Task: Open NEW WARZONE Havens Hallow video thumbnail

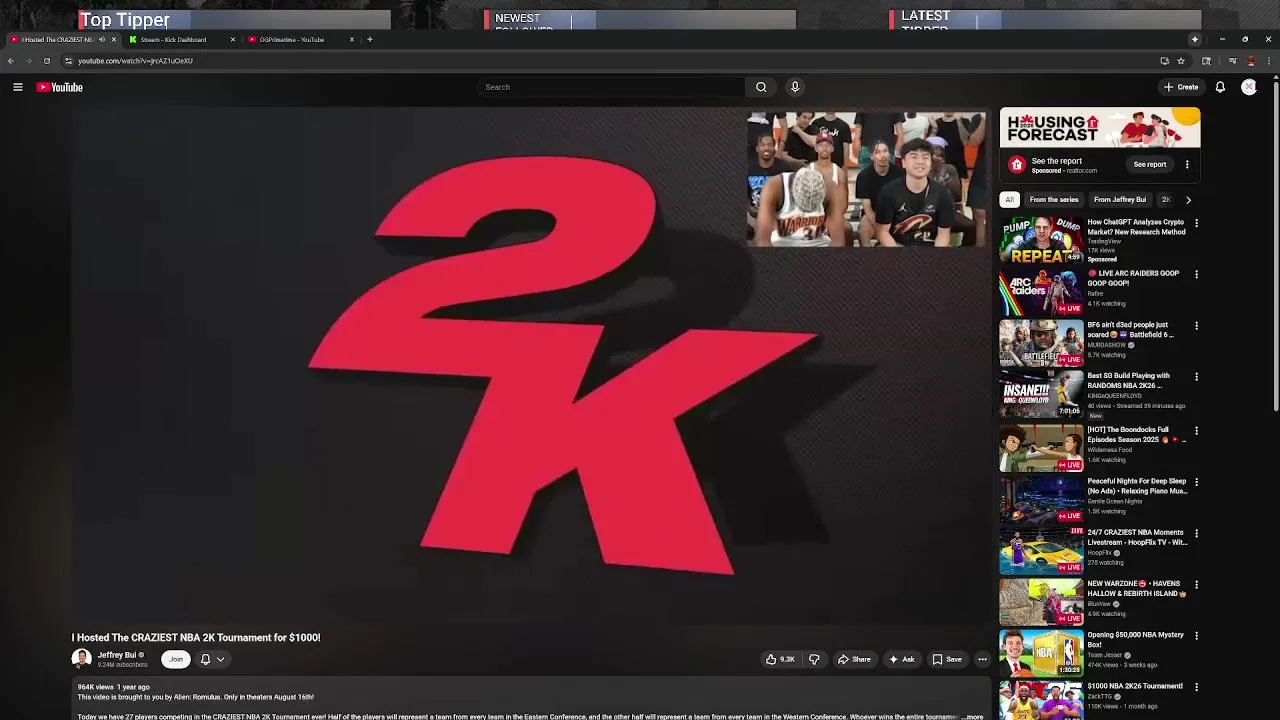Action: (x=1041, y=601)
